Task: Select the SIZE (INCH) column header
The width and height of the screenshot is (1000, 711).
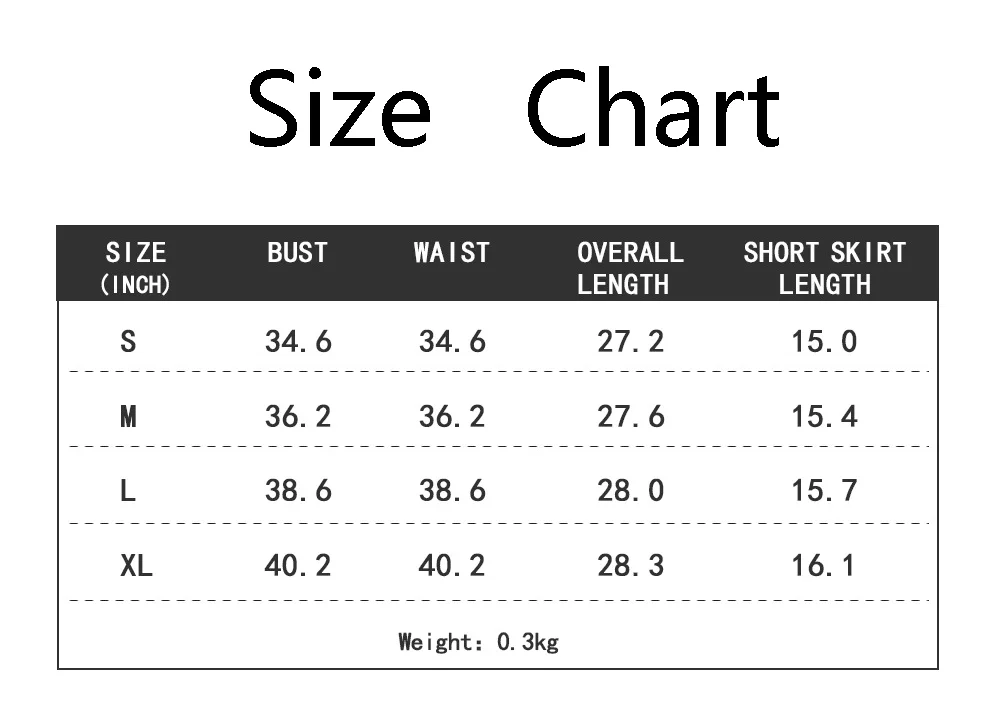Action: [136, 268]
